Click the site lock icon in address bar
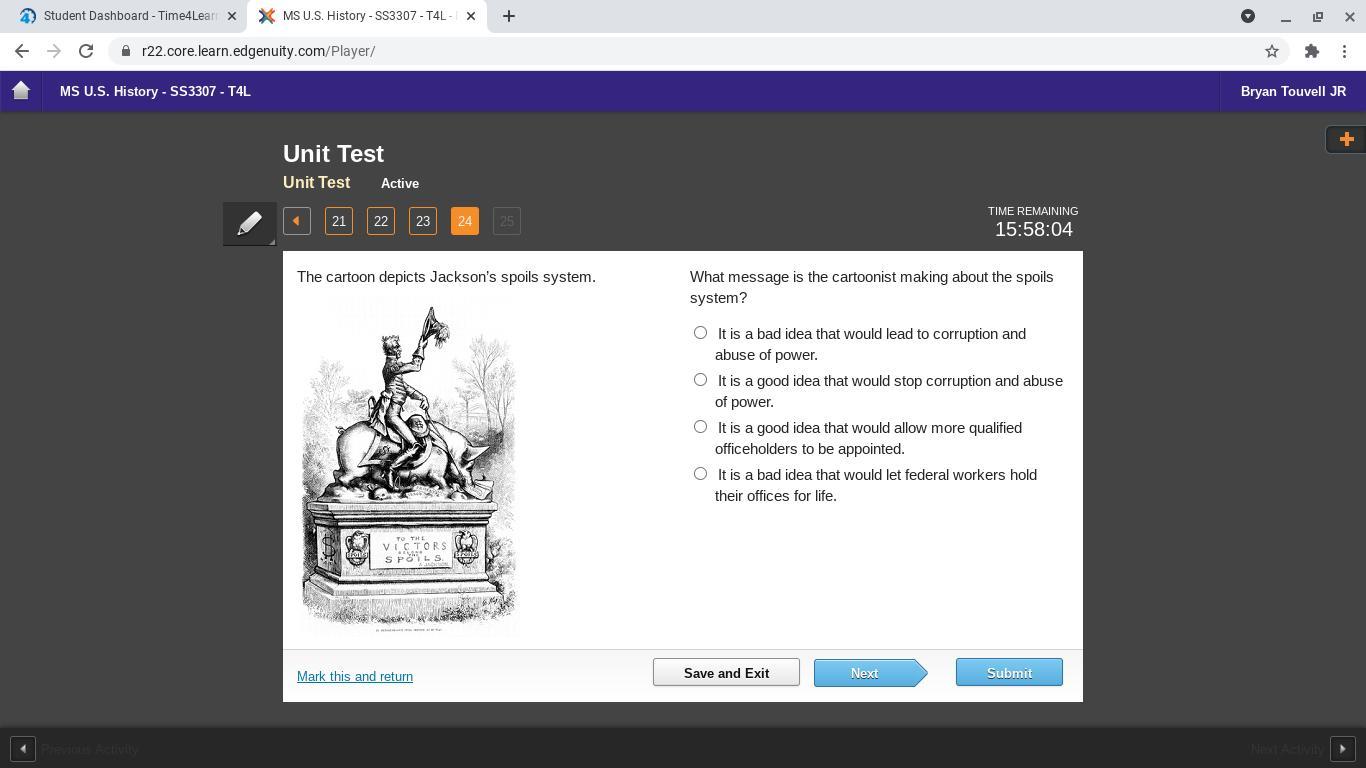This screenshot has height=768, width=1366. click(126, 51)
